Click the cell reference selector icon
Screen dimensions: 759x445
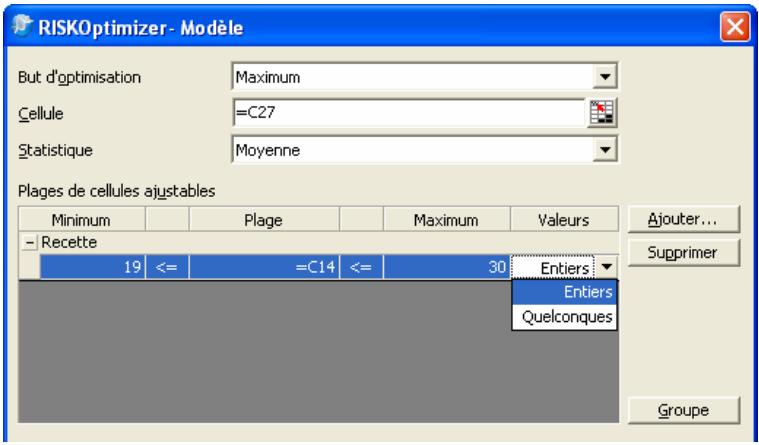[x=602, y=113]
